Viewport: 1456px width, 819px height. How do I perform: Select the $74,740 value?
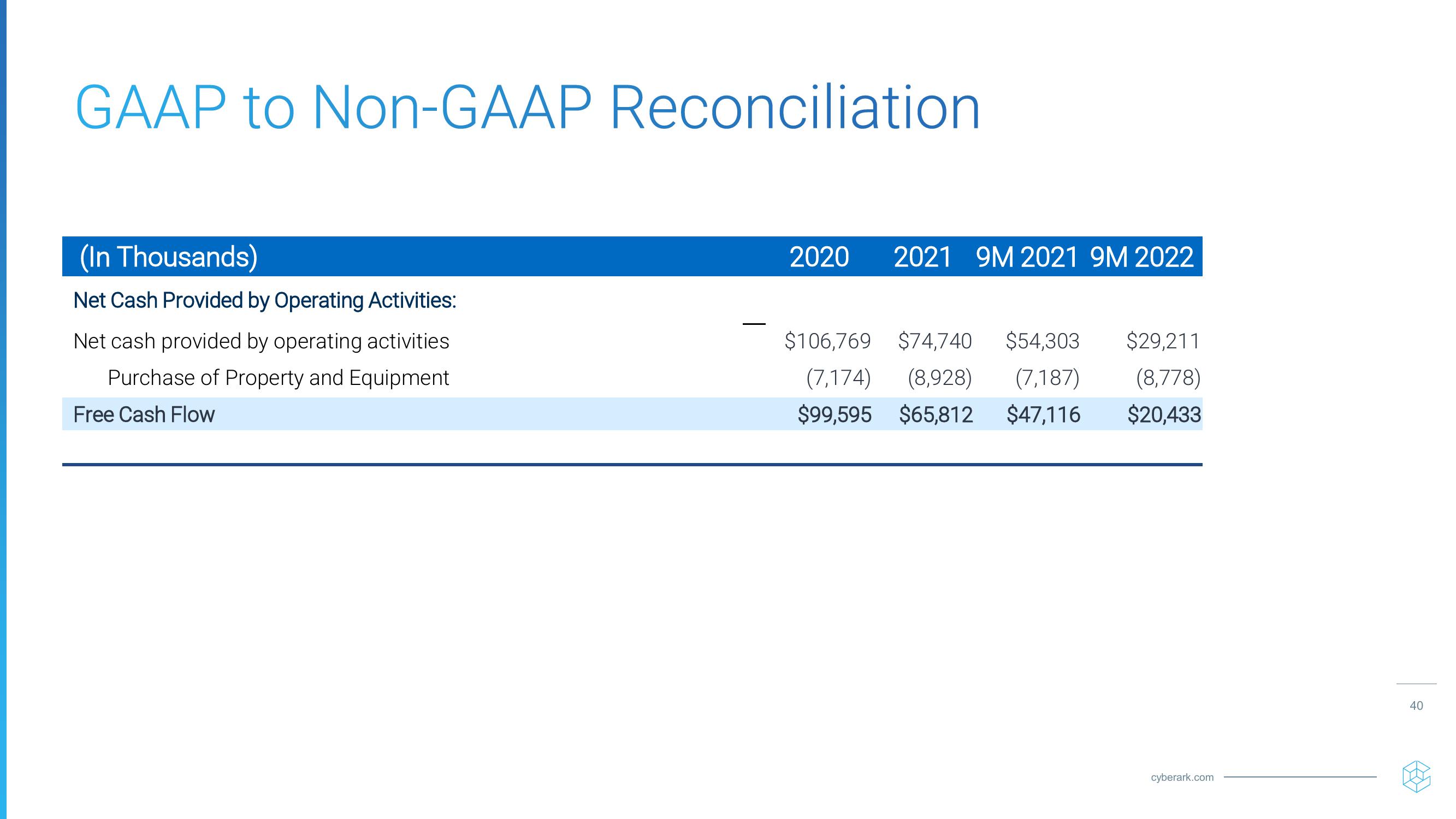(935, 341)
